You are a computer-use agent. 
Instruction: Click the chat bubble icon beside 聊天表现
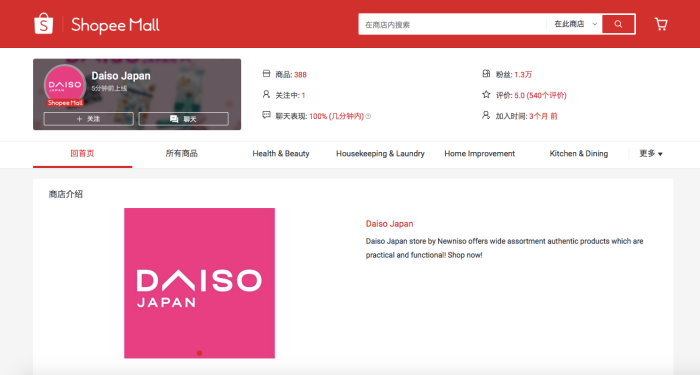tap(267, 115)
